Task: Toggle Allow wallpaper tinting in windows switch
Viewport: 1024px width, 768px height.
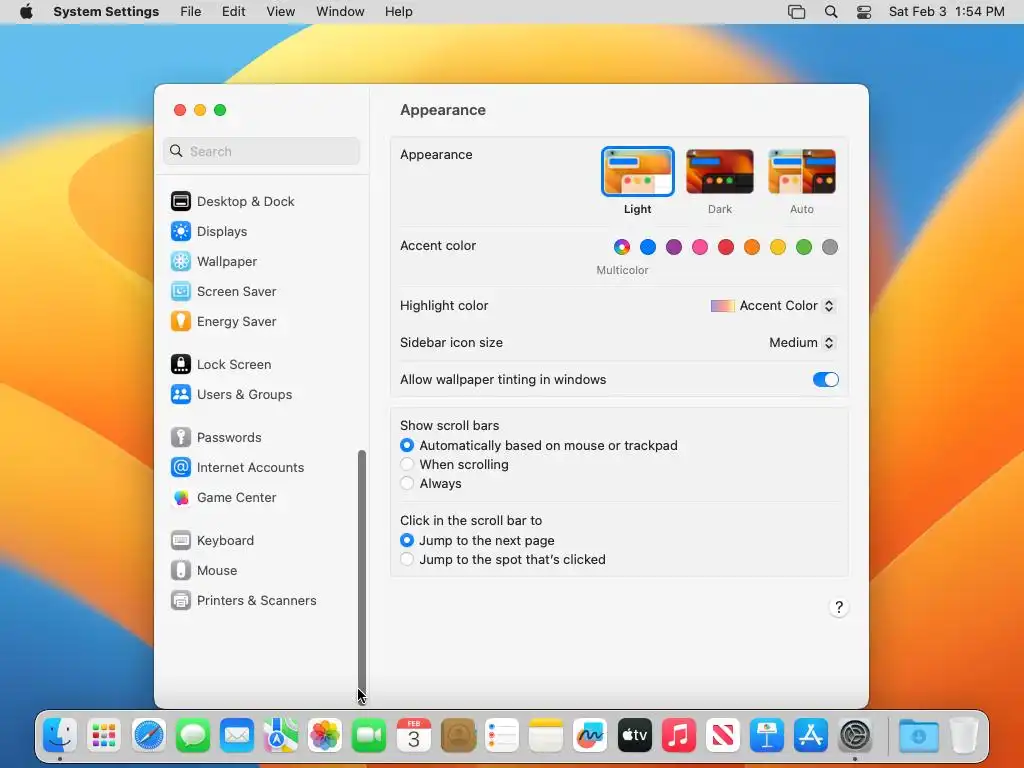Action: coord(825,379)
